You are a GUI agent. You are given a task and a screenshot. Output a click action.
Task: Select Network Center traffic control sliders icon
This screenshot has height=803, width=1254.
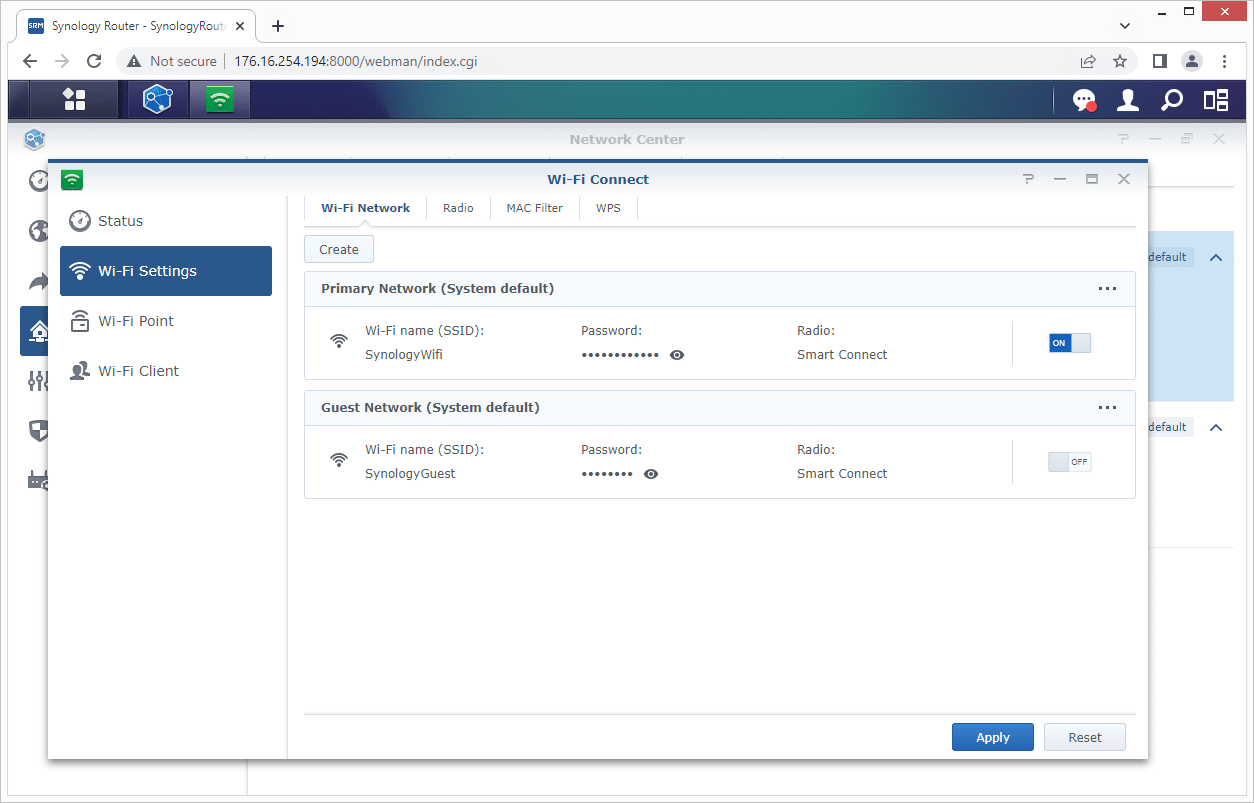click(x=38, y=380)
